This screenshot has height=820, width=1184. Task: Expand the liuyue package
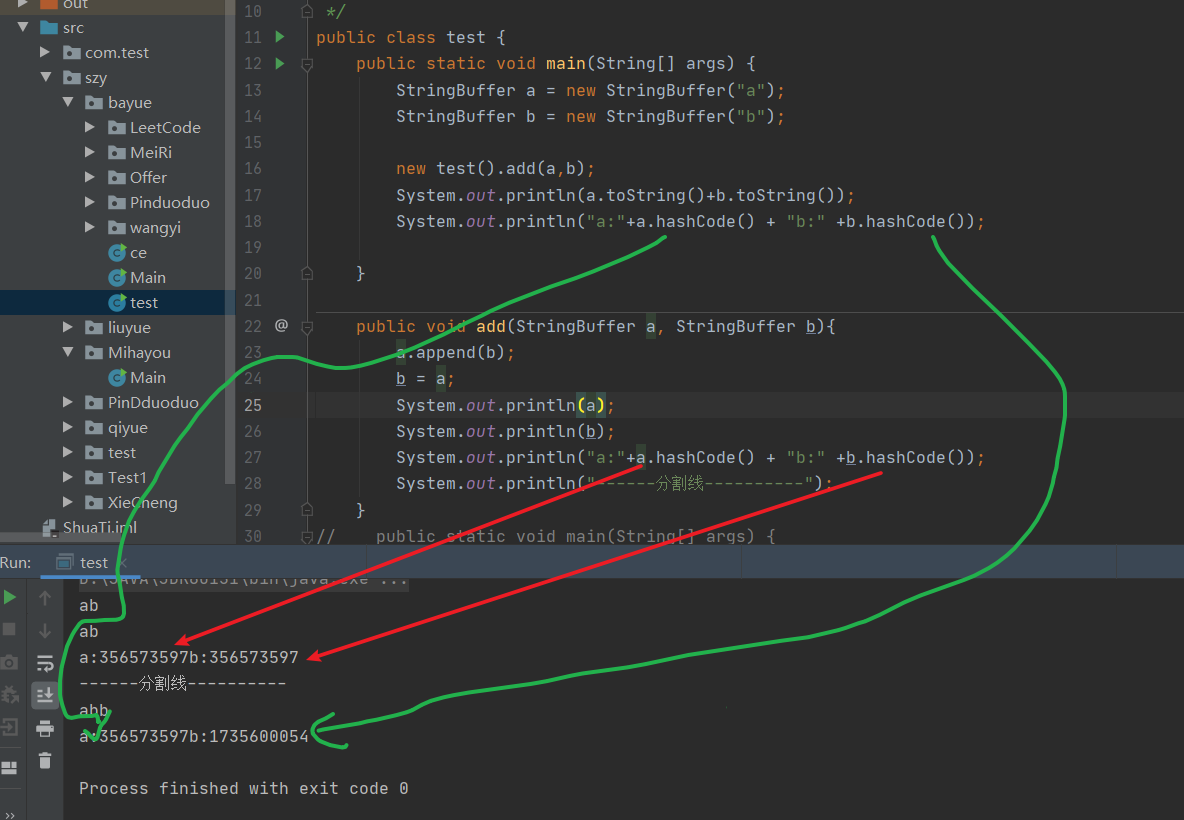tap(67, 327)
